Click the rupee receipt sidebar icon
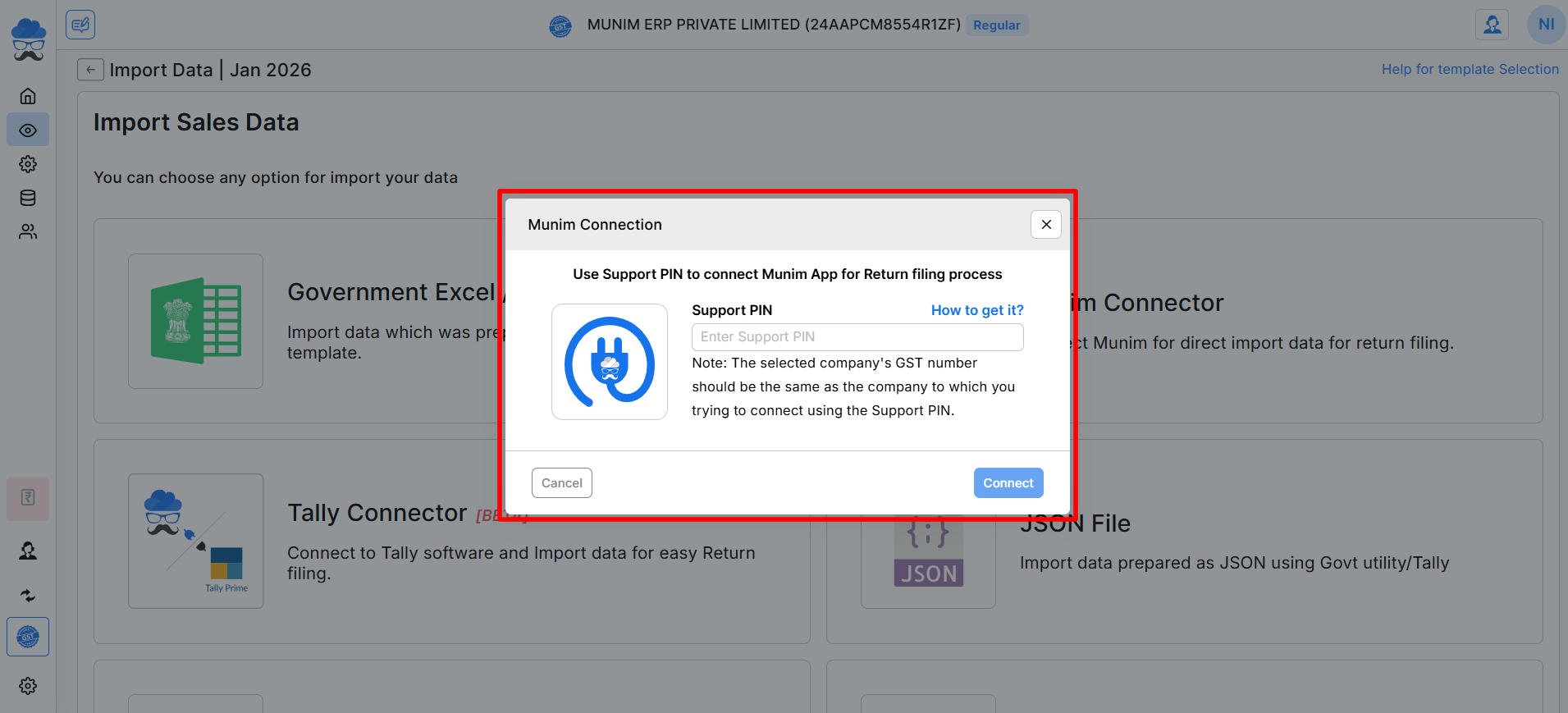 point(28,498)
